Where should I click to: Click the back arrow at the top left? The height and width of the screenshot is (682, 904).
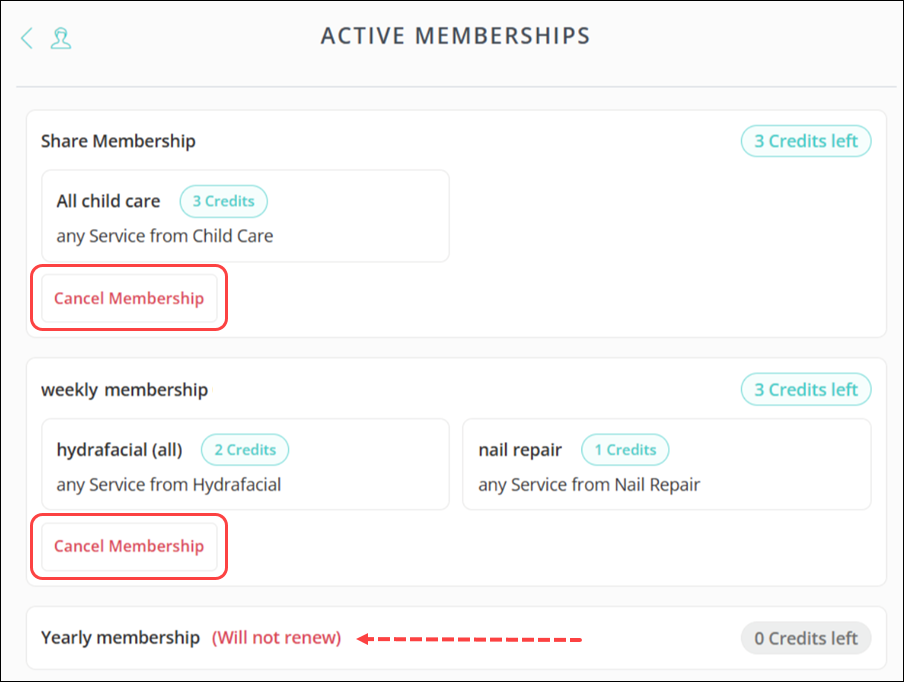26,37
